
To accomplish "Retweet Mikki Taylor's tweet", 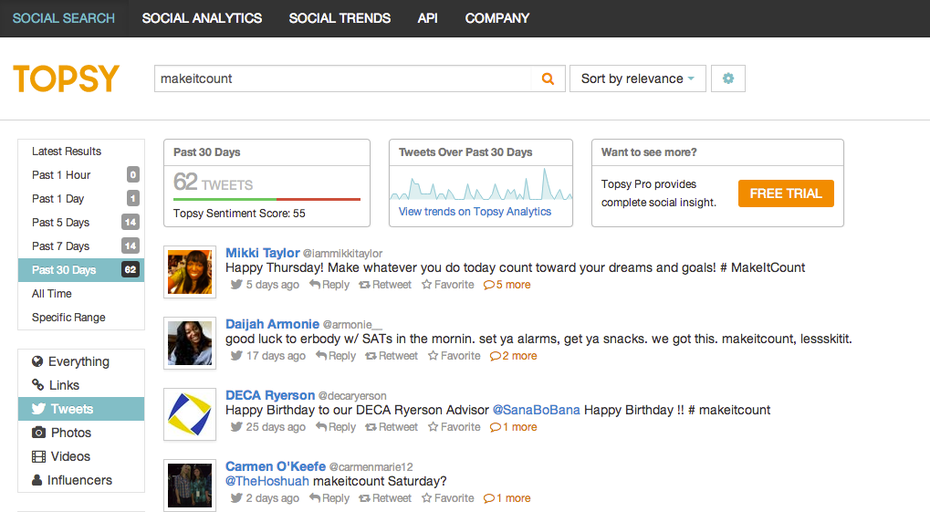I will coord(385,285).
